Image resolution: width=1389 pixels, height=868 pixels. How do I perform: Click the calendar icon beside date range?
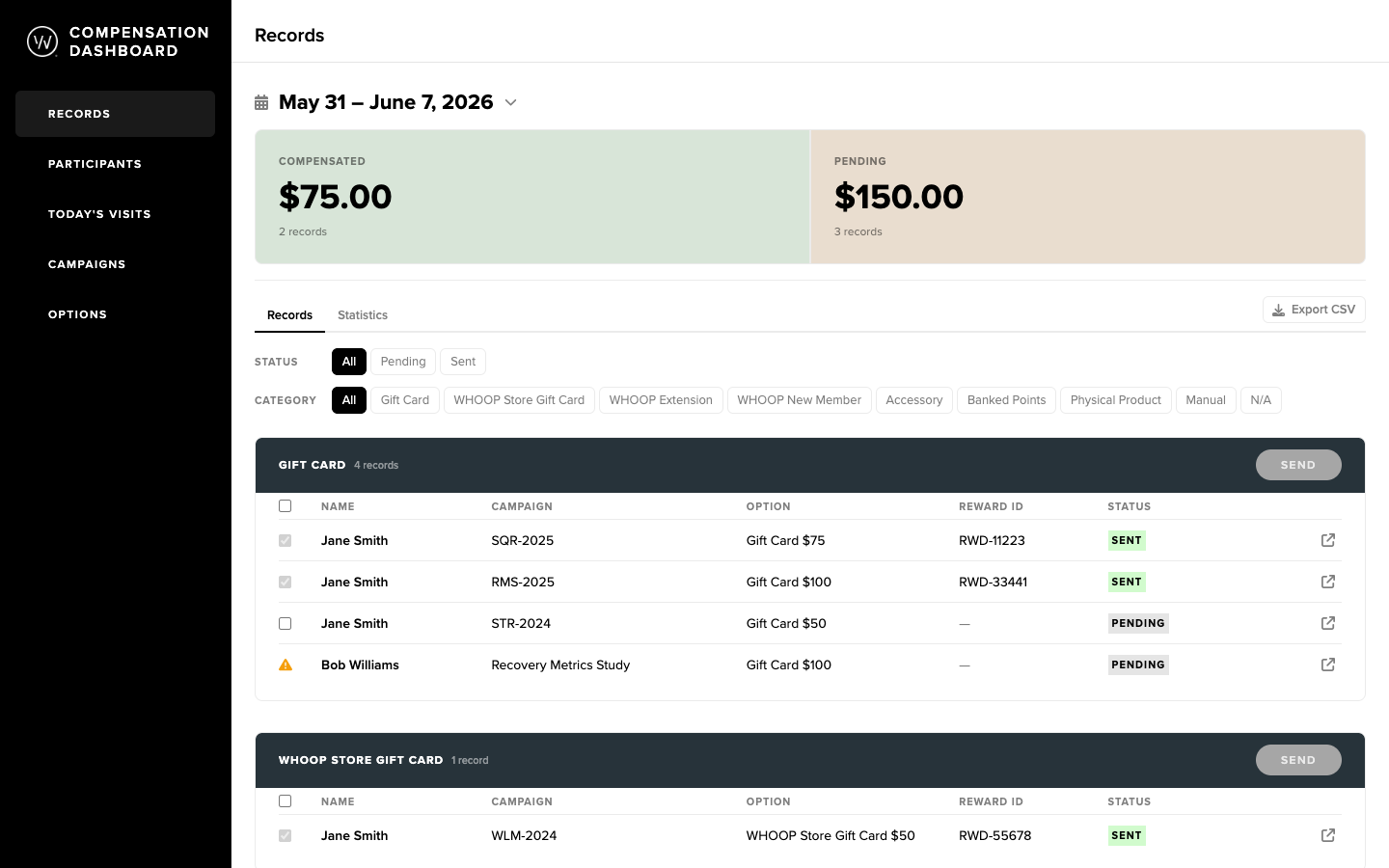tap(261, 102)
